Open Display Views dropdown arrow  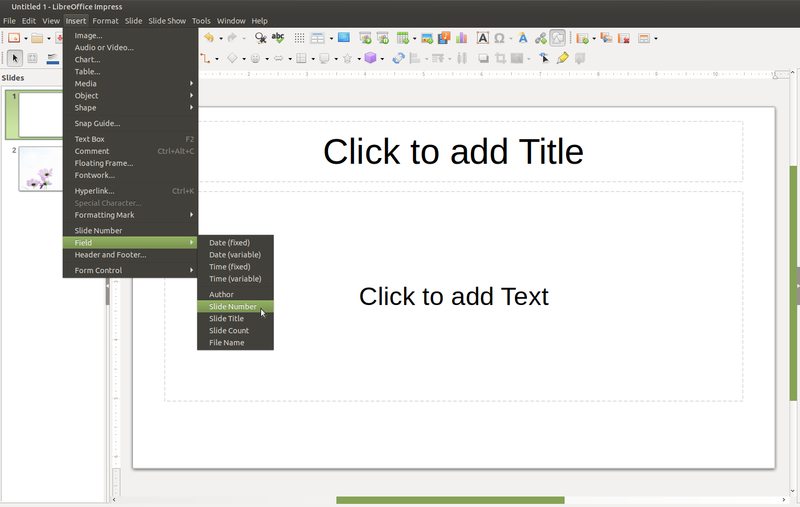click(x=331, y=38)
